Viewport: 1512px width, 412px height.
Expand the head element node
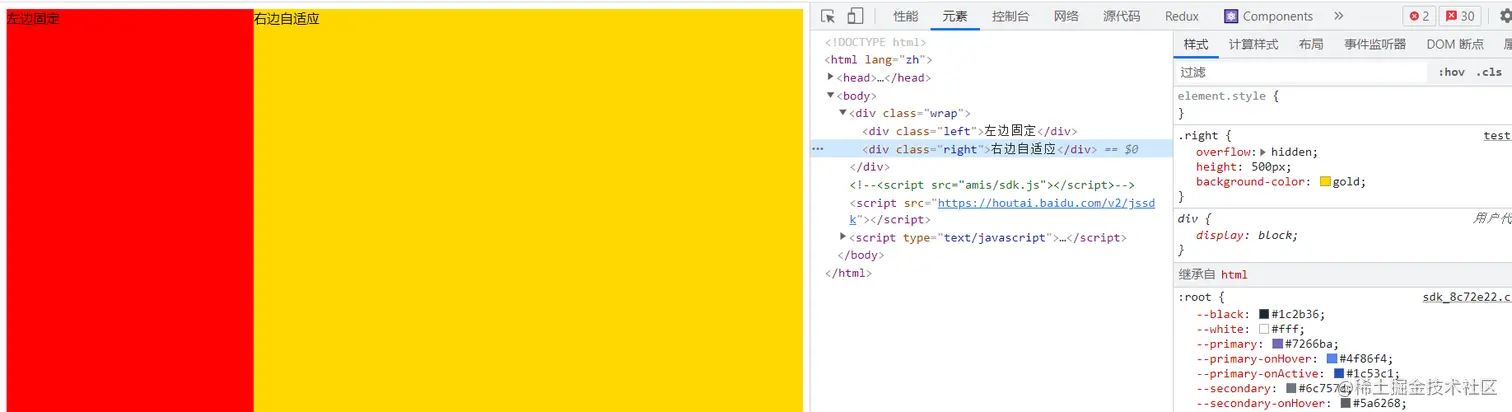831,77
